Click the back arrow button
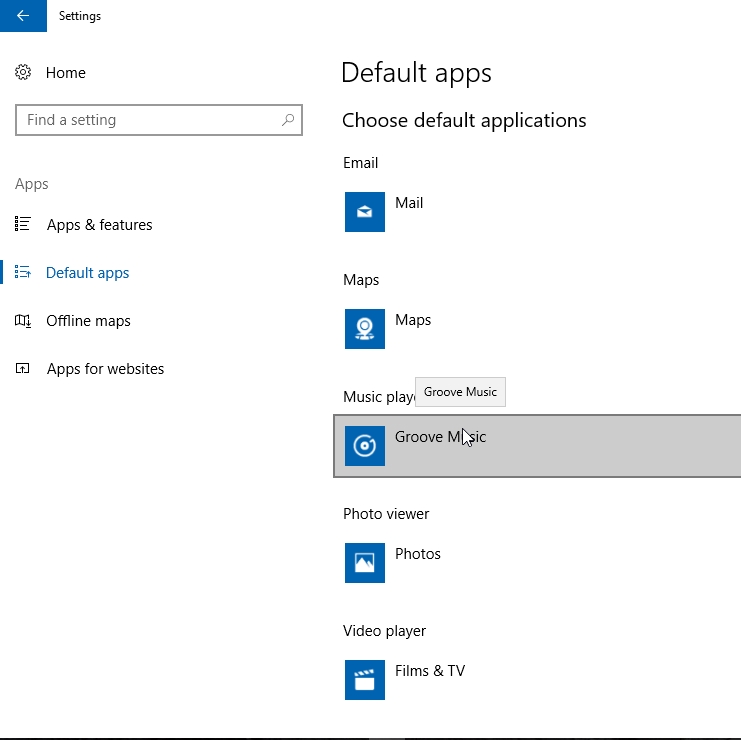741x740 pixels. click(23, 16)
